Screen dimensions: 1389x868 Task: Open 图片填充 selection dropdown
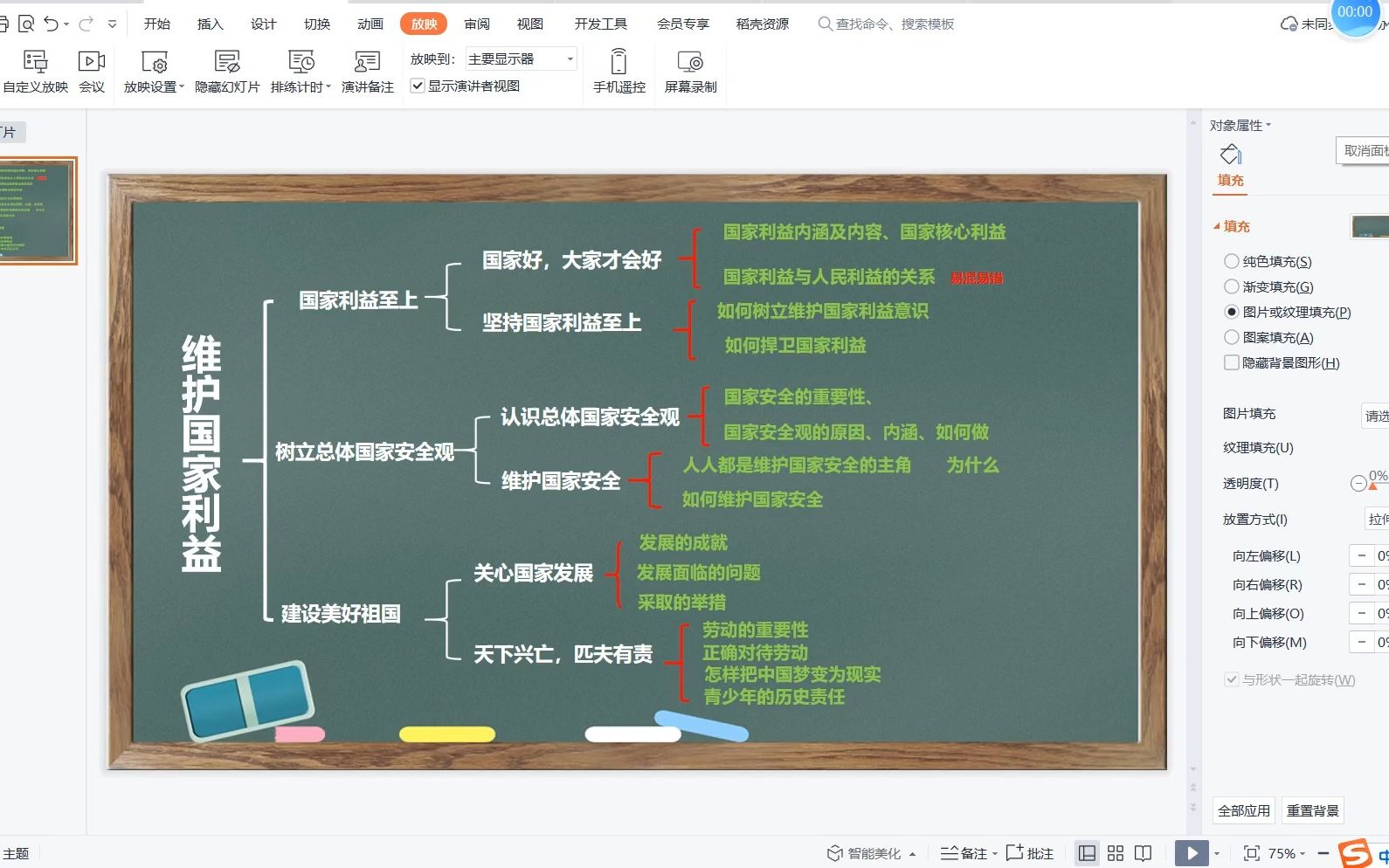tap(1376, 416)
